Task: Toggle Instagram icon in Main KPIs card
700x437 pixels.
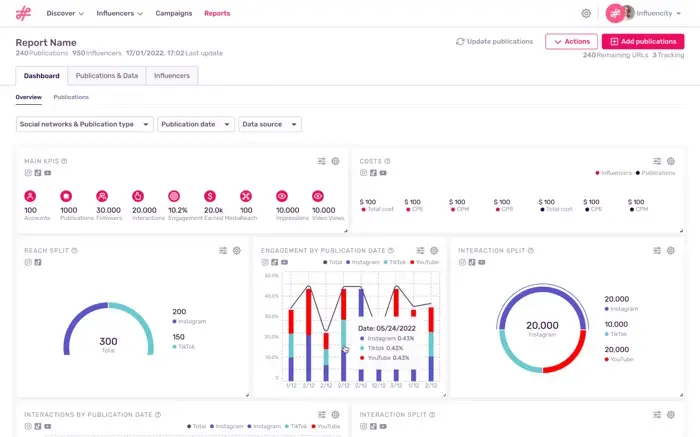Action: coord(28,173)
